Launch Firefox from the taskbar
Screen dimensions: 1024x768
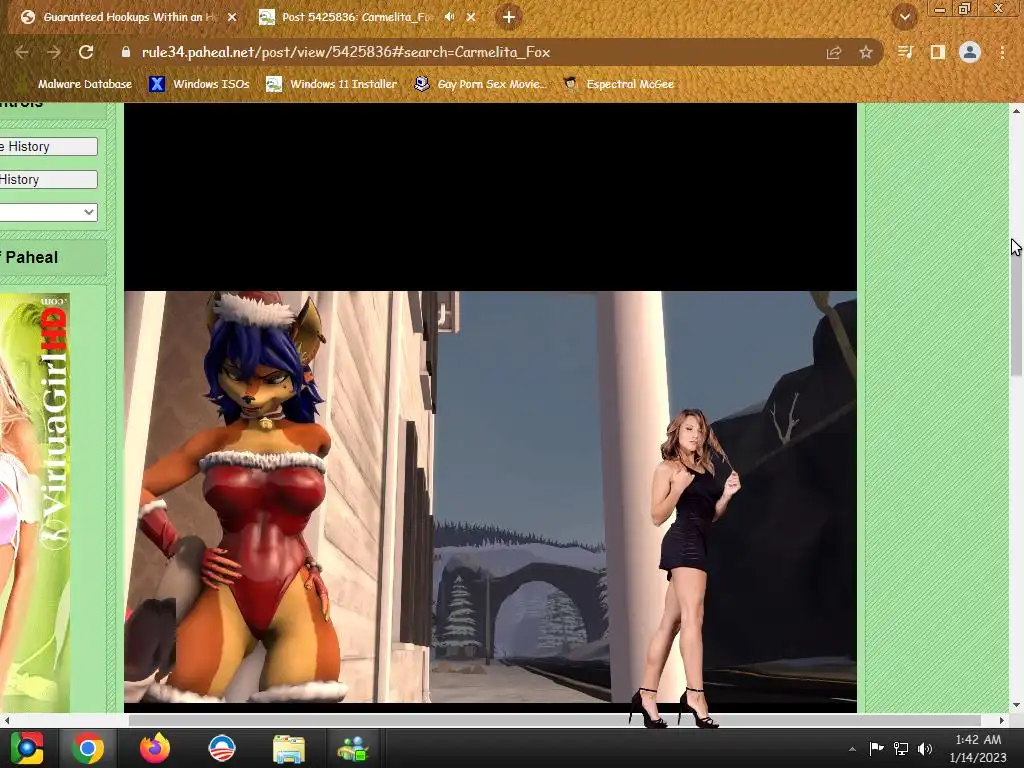155,748
